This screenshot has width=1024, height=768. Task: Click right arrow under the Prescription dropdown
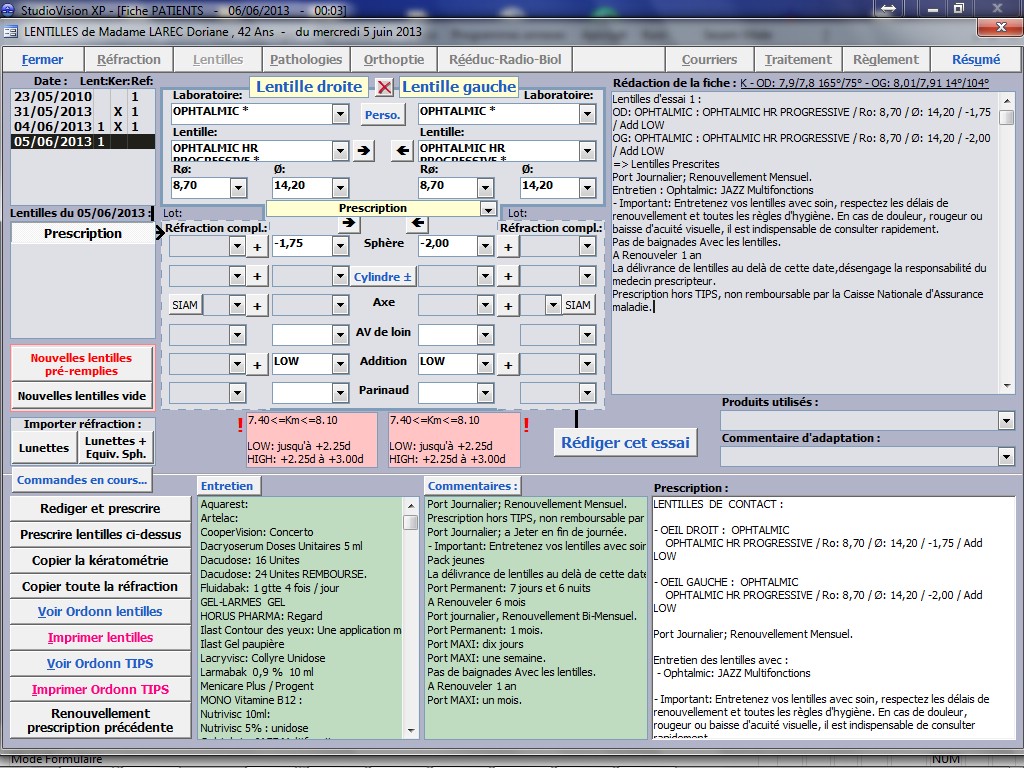(348, 224)
